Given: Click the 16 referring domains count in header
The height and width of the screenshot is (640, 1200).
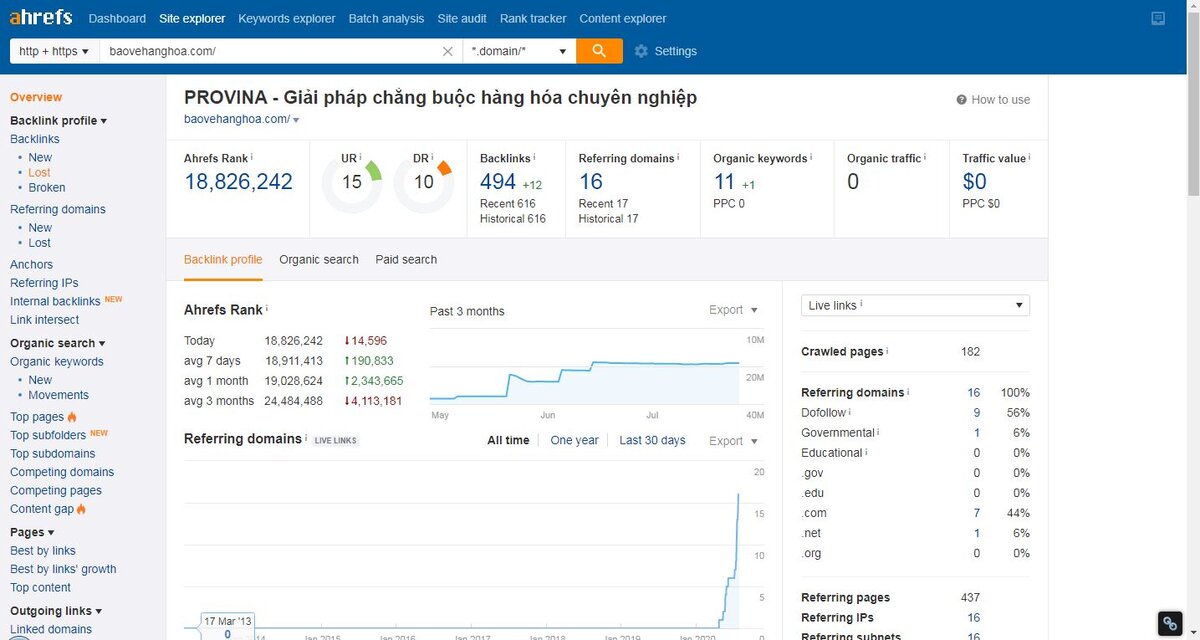Looking at the screenshot, I should (591, 182).
